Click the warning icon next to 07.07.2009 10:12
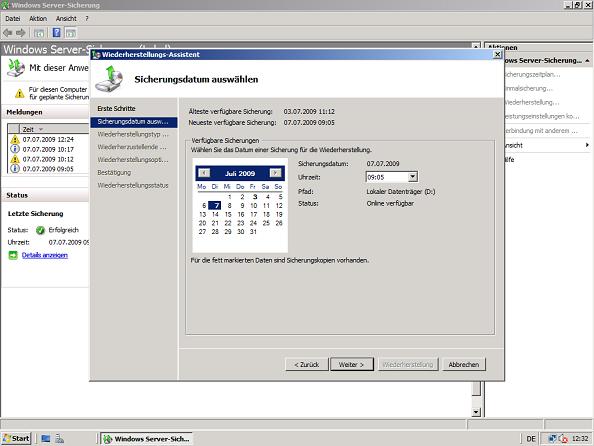This screenshot has height=446, width=594. 15,159
